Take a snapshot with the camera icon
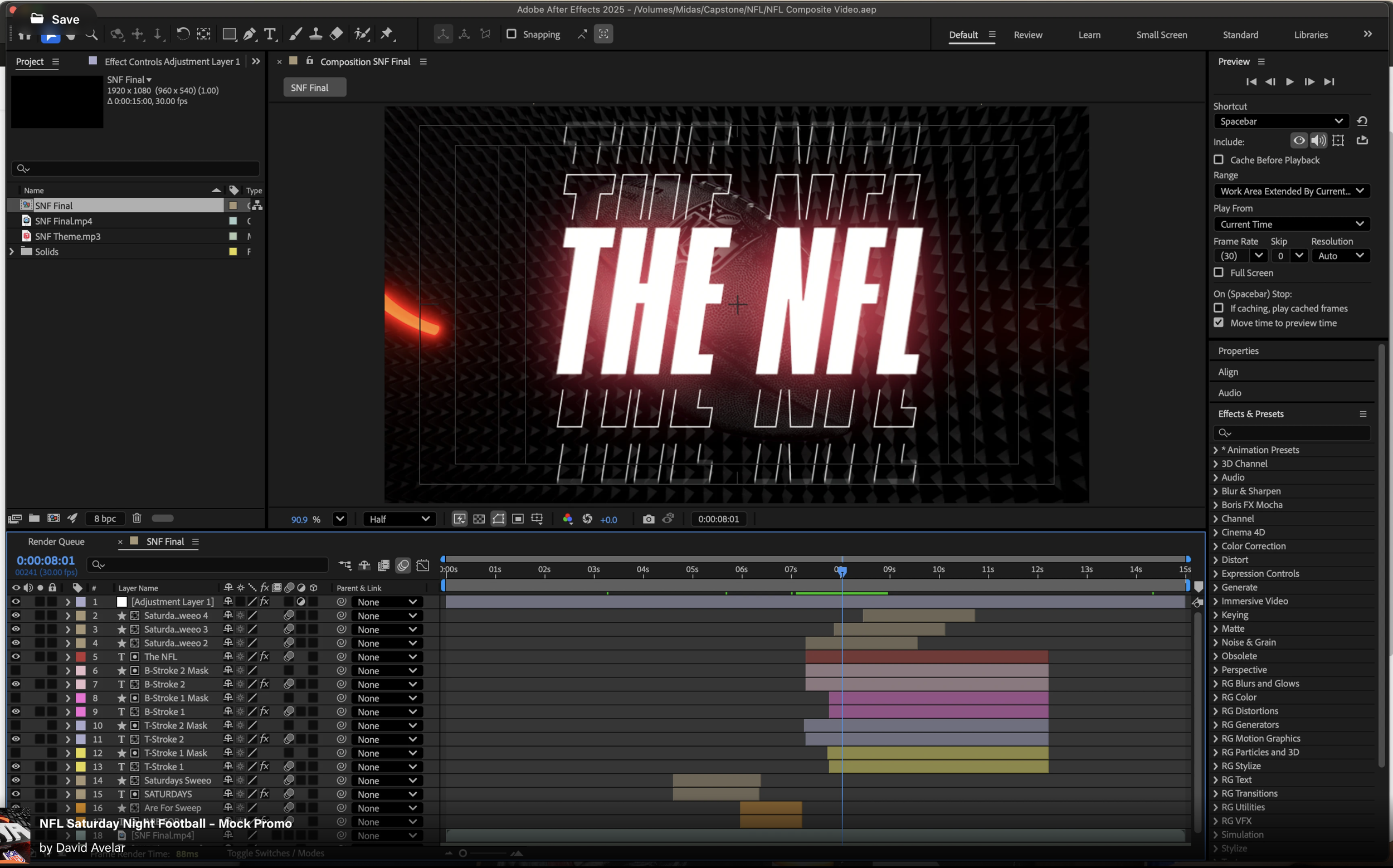This screenshot has width=1393, height=868. tap(648, 519)
